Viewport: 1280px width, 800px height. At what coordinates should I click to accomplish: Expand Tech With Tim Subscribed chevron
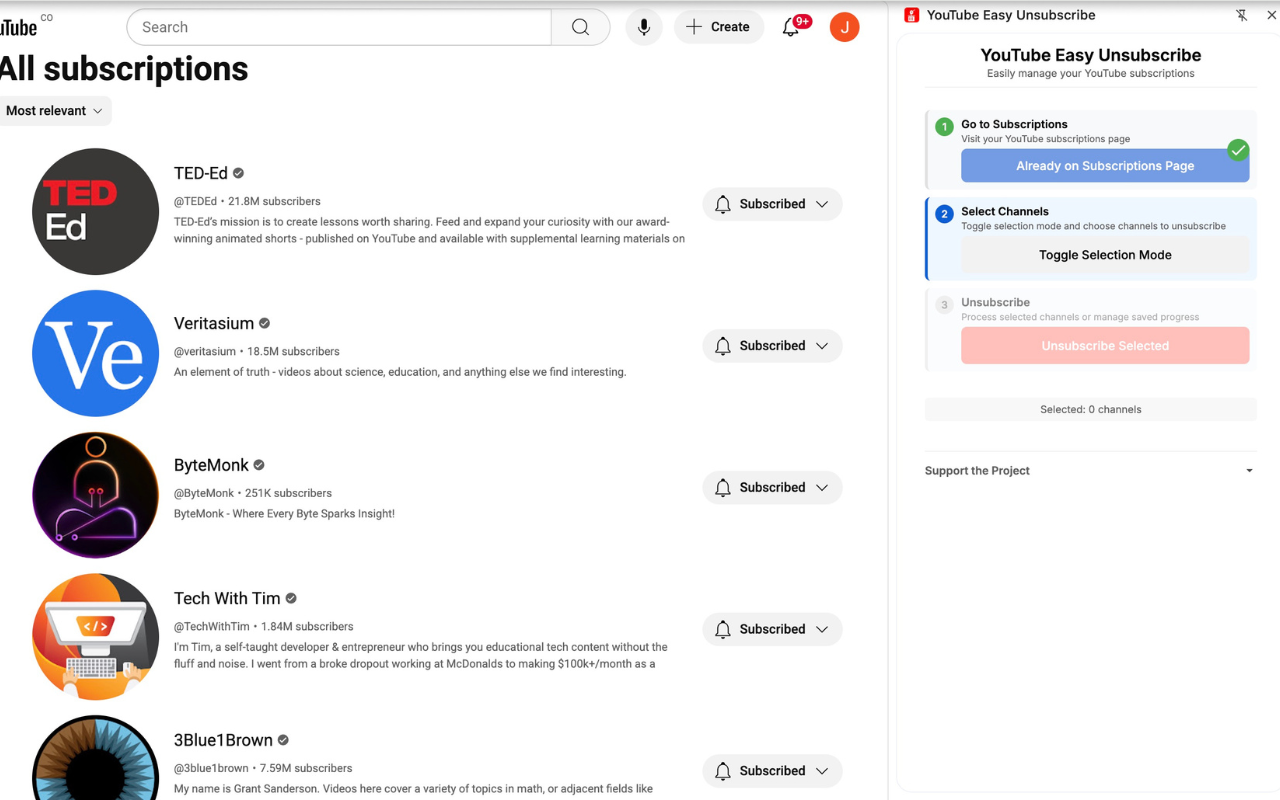click(822, 629)
